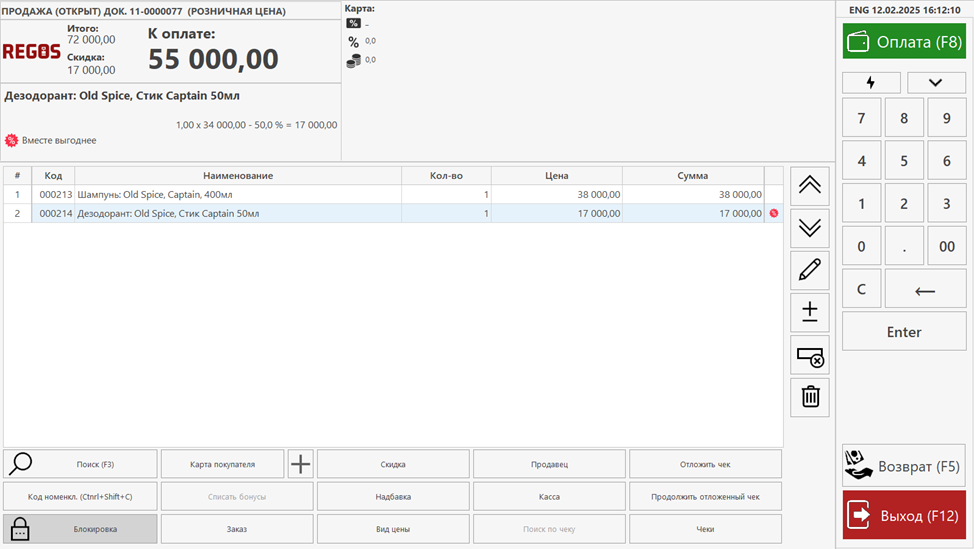This screenshot has width=974, height=549.
Task: Click the plus-minus quantity change icon
Action: (810, 313)
